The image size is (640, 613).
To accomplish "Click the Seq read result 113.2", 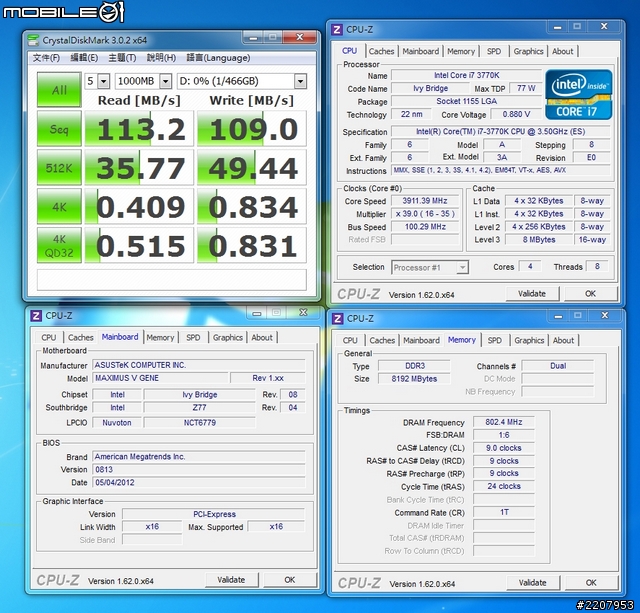I will tap(139, 129).
